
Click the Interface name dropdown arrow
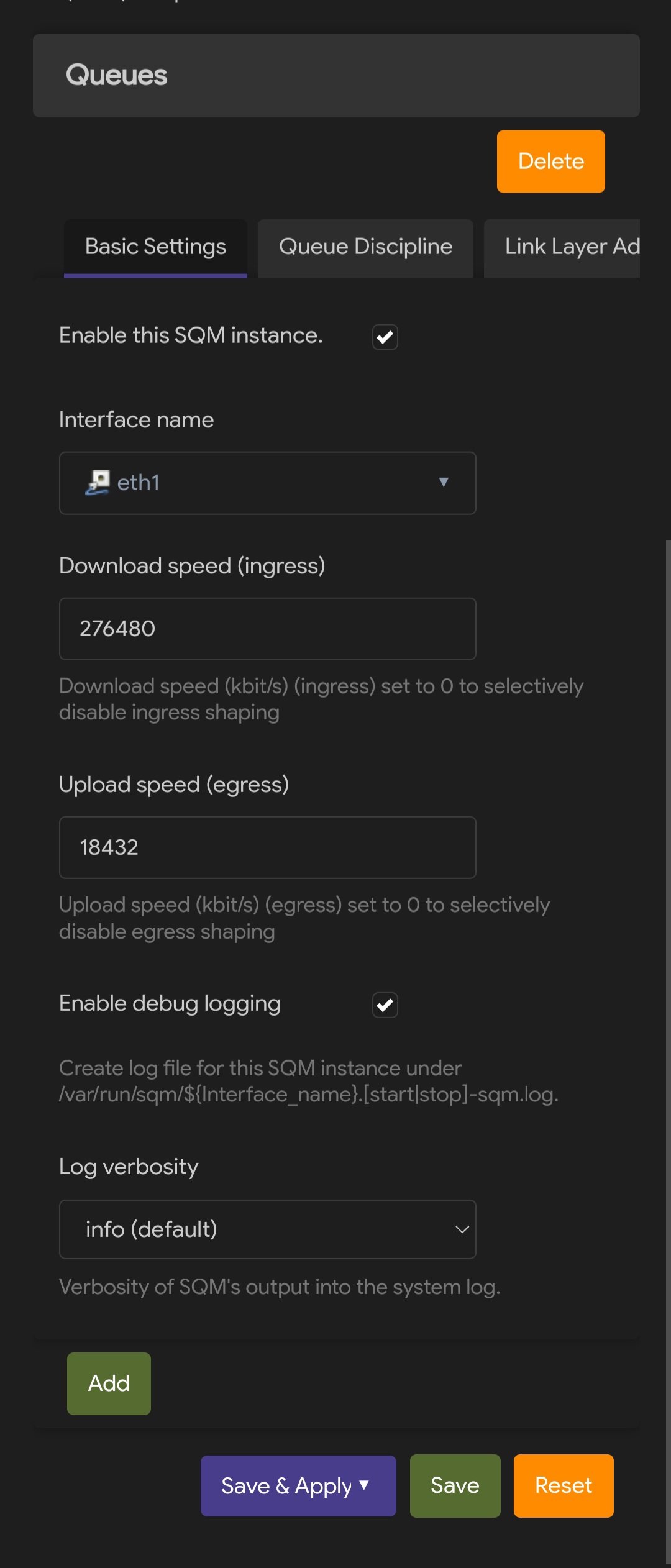click(444, 483)
